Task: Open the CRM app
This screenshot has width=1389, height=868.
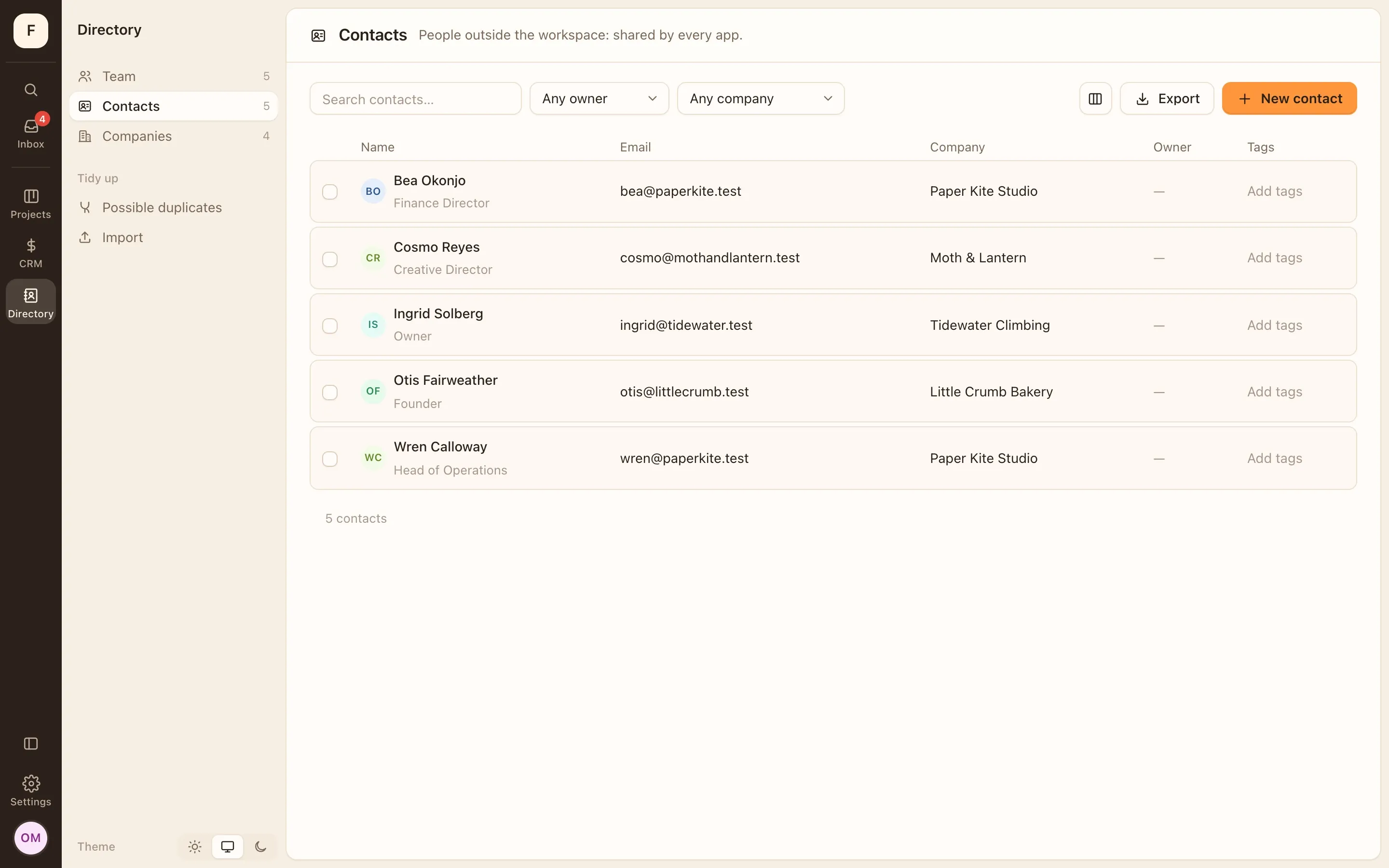Action: click(30, 253)
